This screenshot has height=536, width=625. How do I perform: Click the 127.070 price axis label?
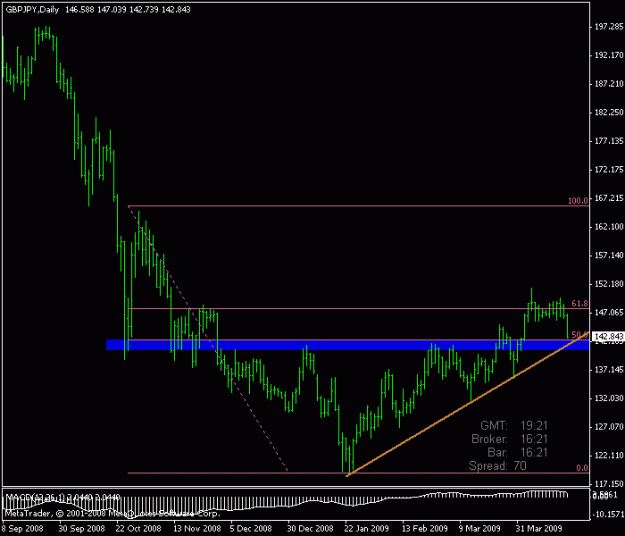pyautogui.click(x=609, y=427)
